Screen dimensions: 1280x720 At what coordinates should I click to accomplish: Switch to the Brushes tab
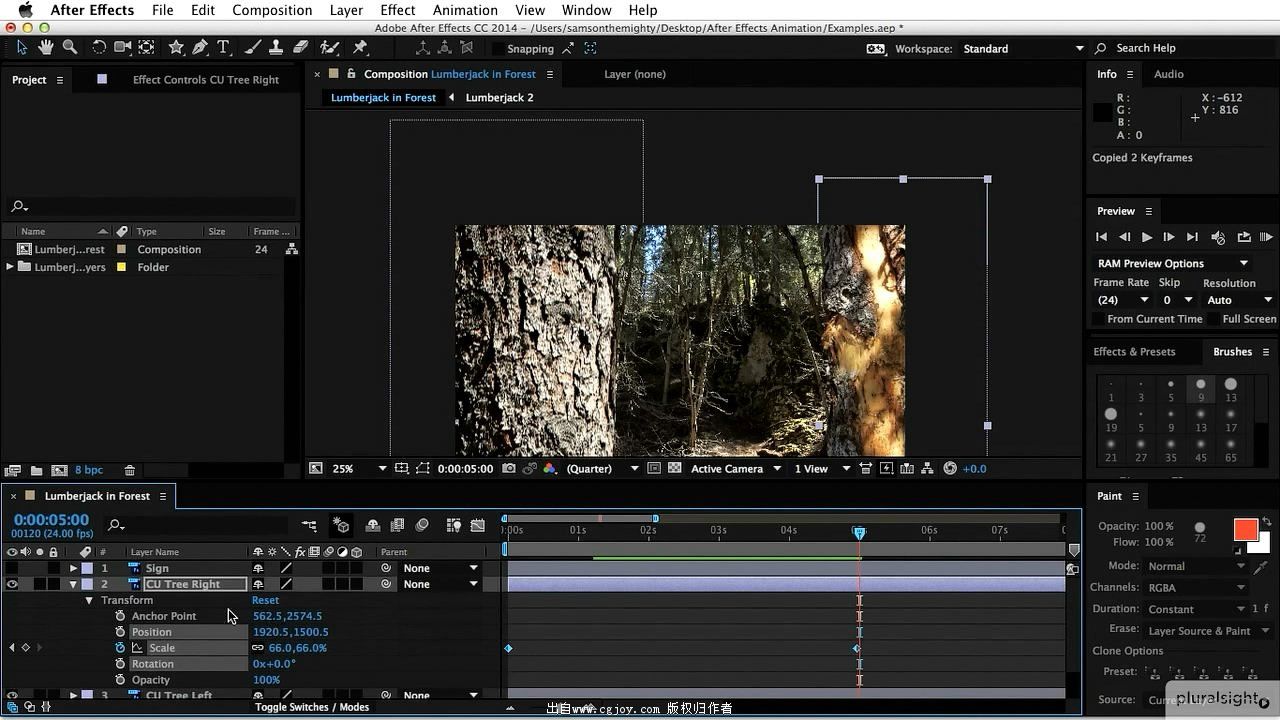pos(1232,352)
